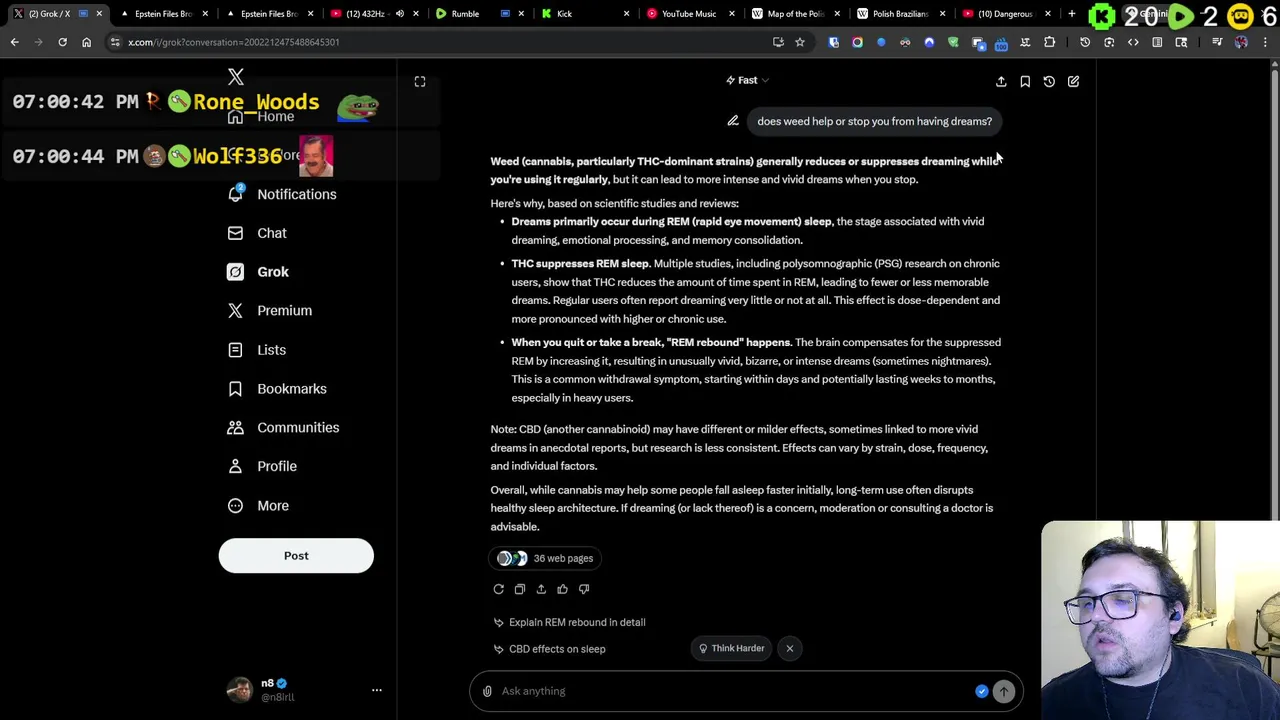Viewport: 1280px width, 720px height.
Task: Edit the weed and dreams prompt
Action: (x=733, y=121)
